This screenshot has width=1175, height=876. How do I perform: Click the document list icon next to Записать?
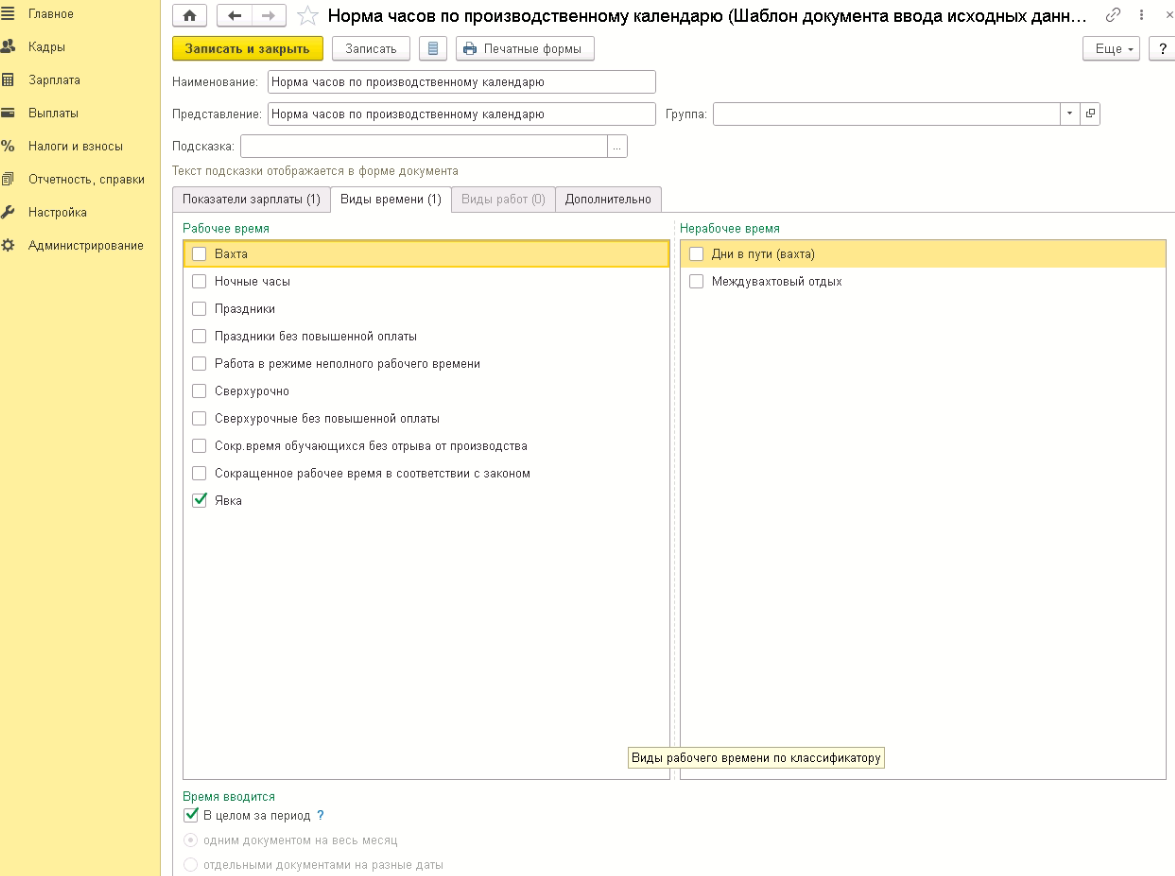pos(432,48)
